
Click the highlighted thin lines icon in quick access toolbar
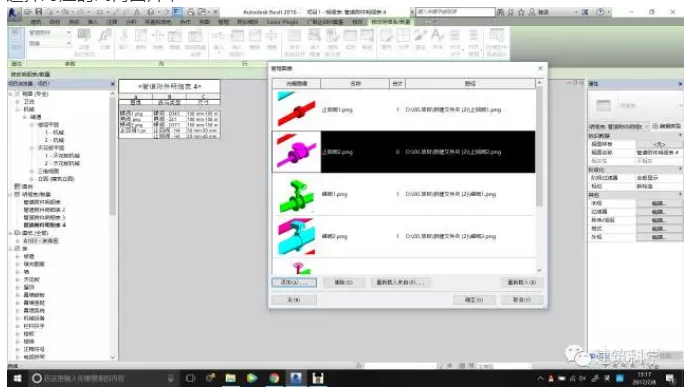coord(177,12)
